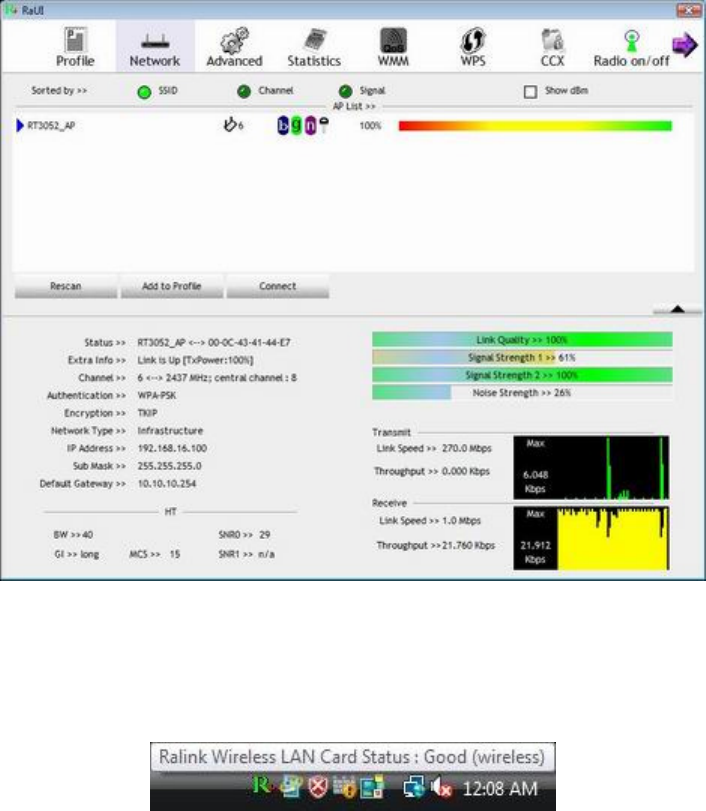
Task: Click the Default Gateway 10.10.10.254
Action: pyautogui.click(x=167, y=484)
